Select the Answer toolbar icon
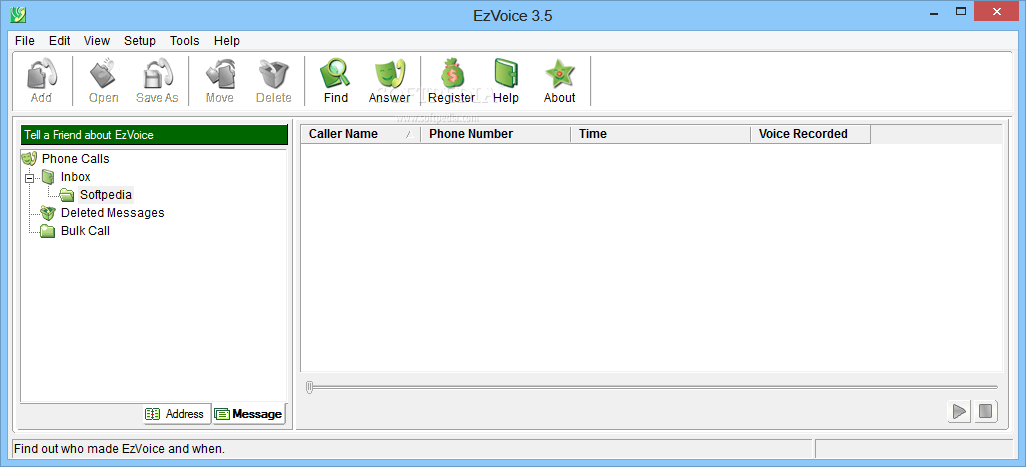The image size is (1026, 467). 389,74
